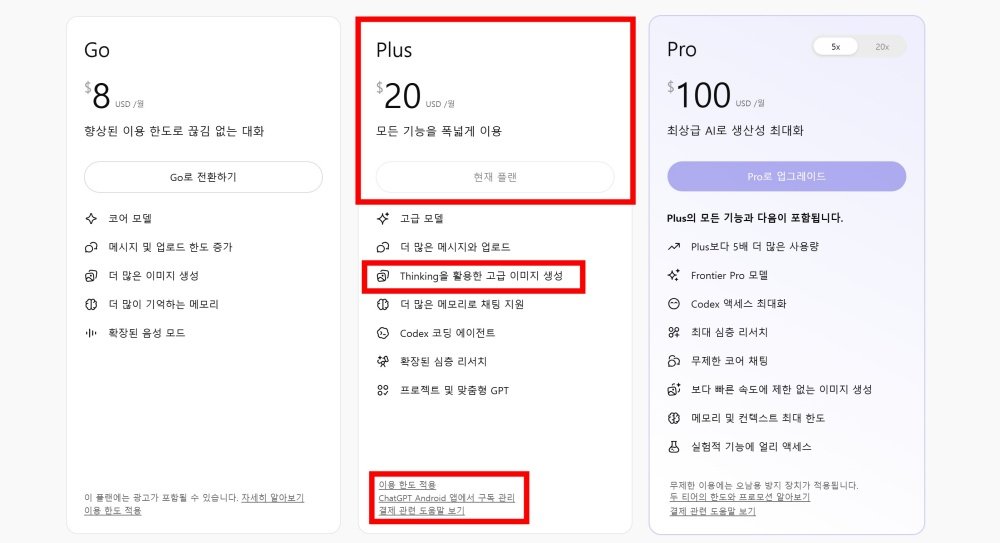Click the text 프로젝트 및 맞춤형 GPT
This screenshot has height=543, width=1000.
(x=455, y=390)
